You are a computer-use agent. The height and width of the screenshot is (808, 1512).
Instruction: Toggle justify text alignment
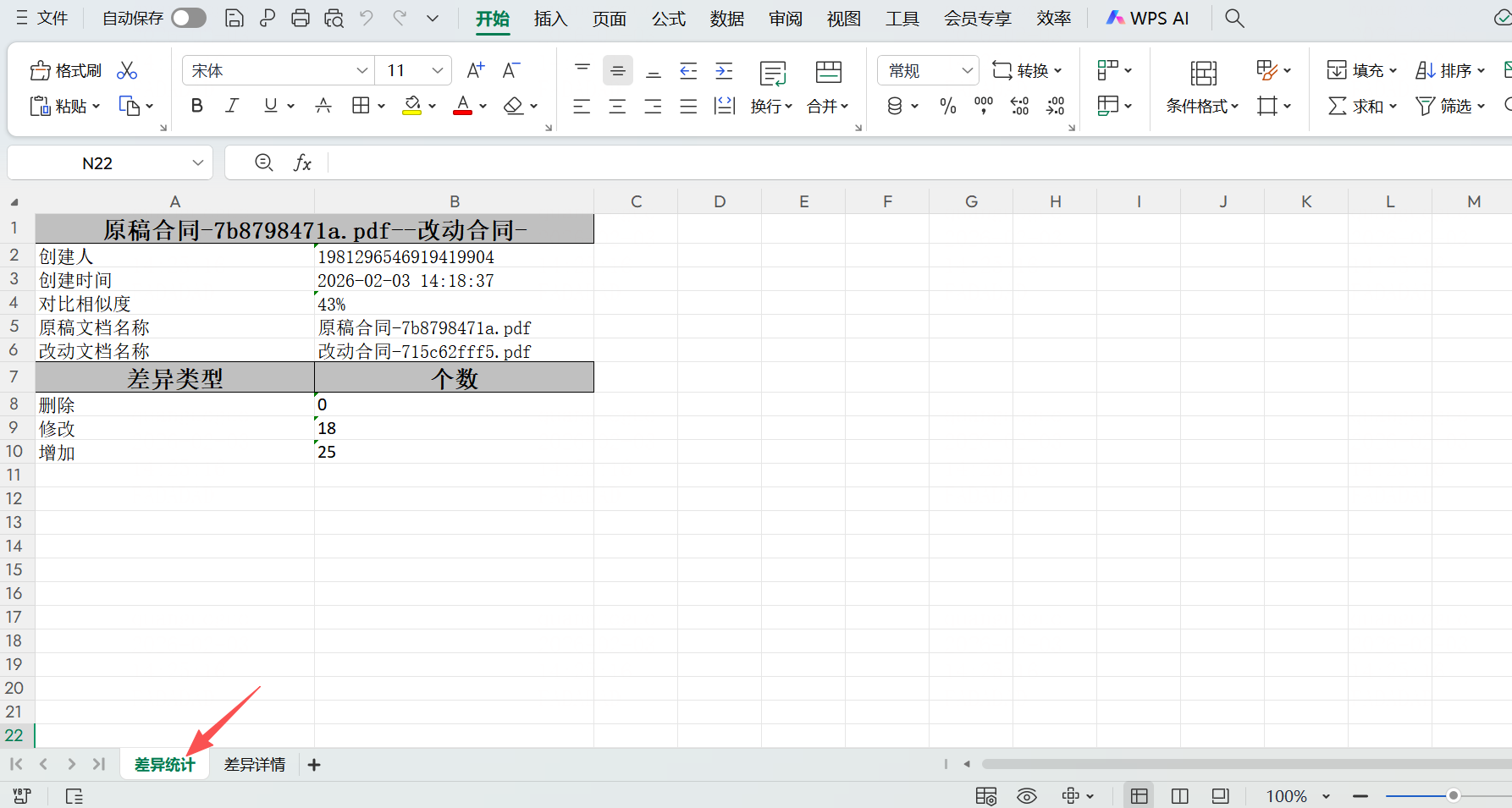(689, 106)
